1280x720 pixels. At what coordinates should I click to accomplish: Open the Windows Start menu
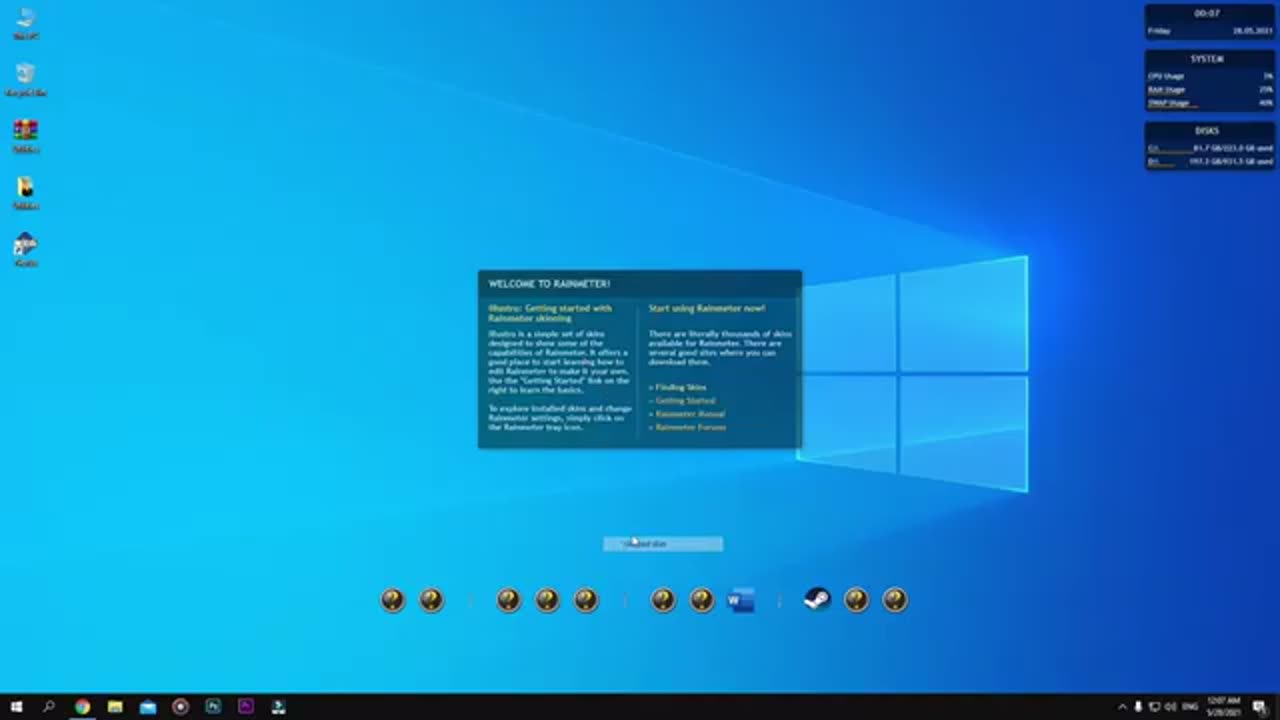(x=16, y=706)
